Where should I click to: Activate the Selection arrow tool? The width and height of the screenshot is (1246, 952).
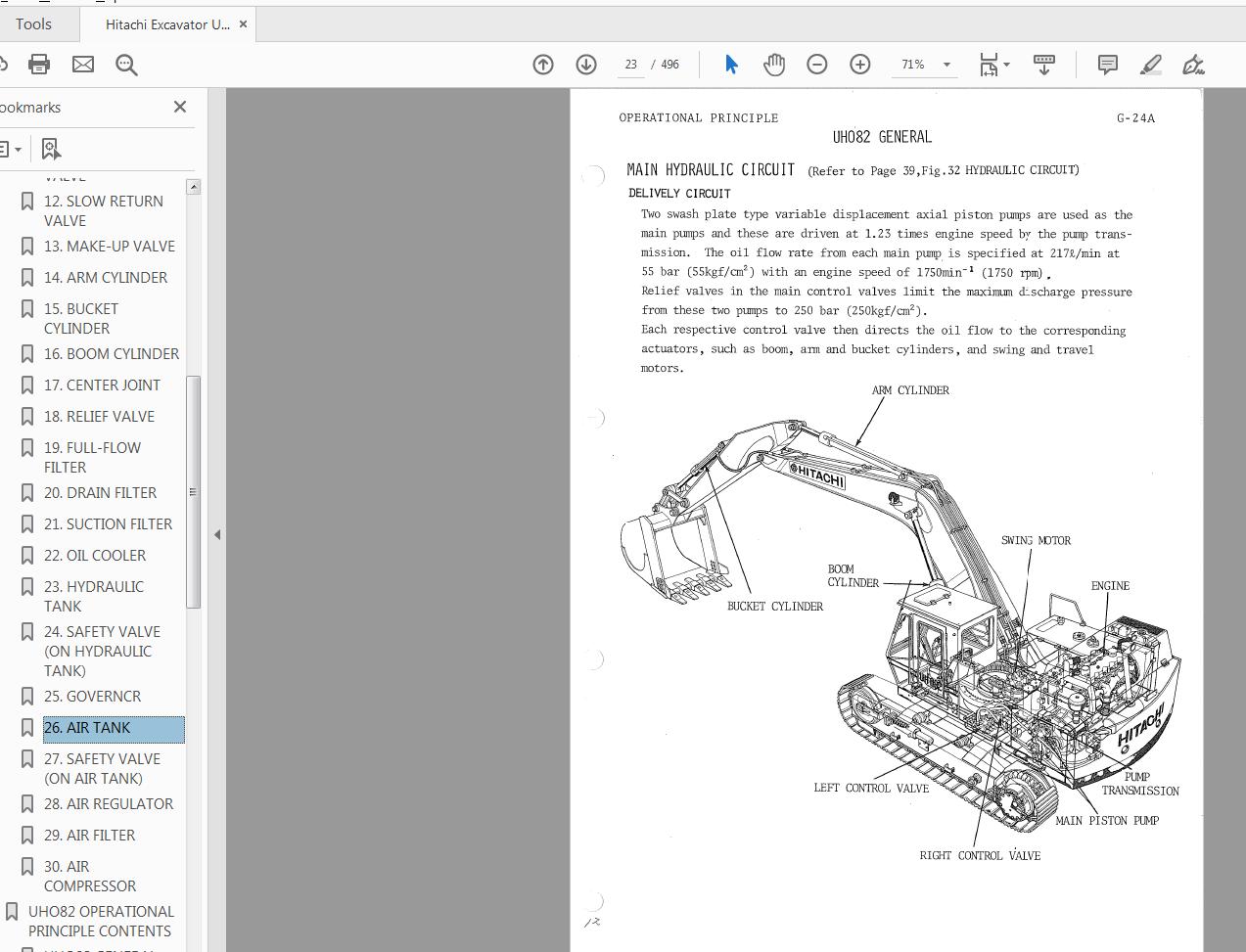(730, 64)
